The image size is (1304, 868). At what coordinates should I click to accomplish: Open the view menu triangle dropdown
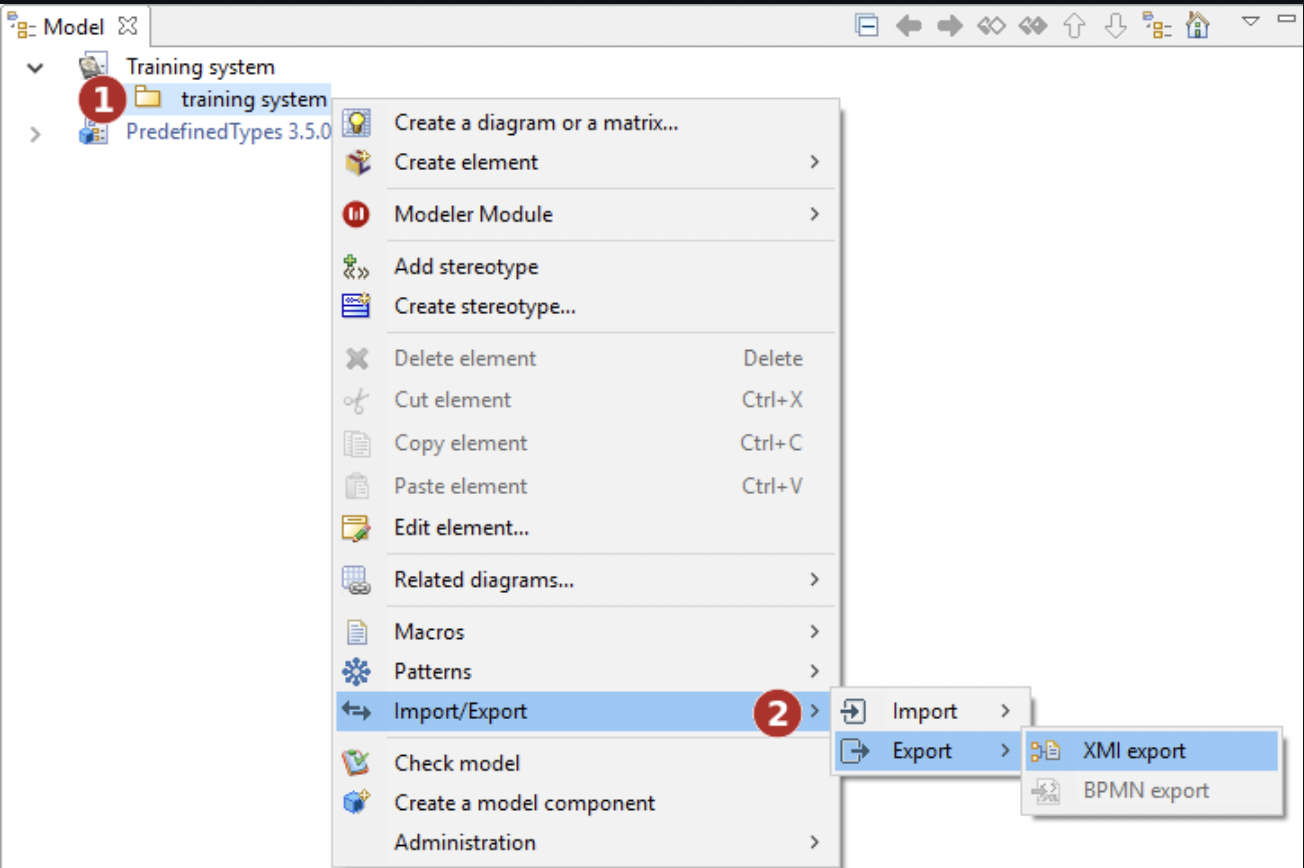coord(1250,20)
